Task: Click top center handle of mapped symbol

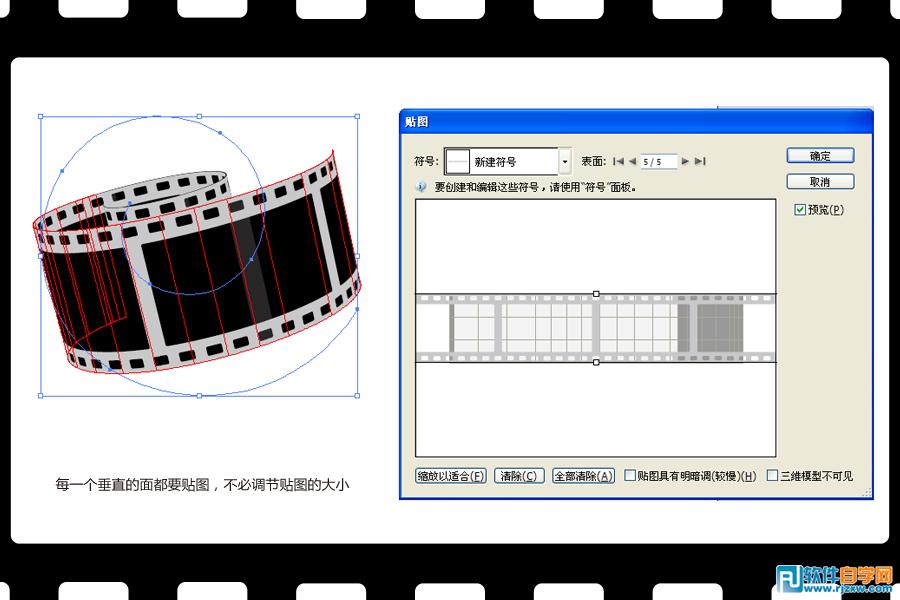Action: coord(596,294)
